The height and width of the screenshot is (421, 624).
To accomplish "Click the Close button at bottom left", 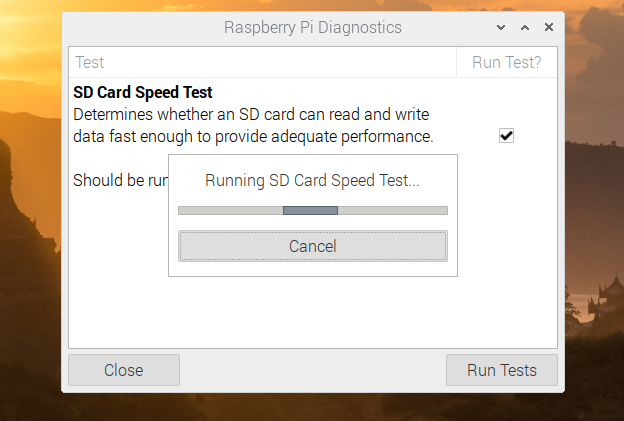I will coord(124,370).
